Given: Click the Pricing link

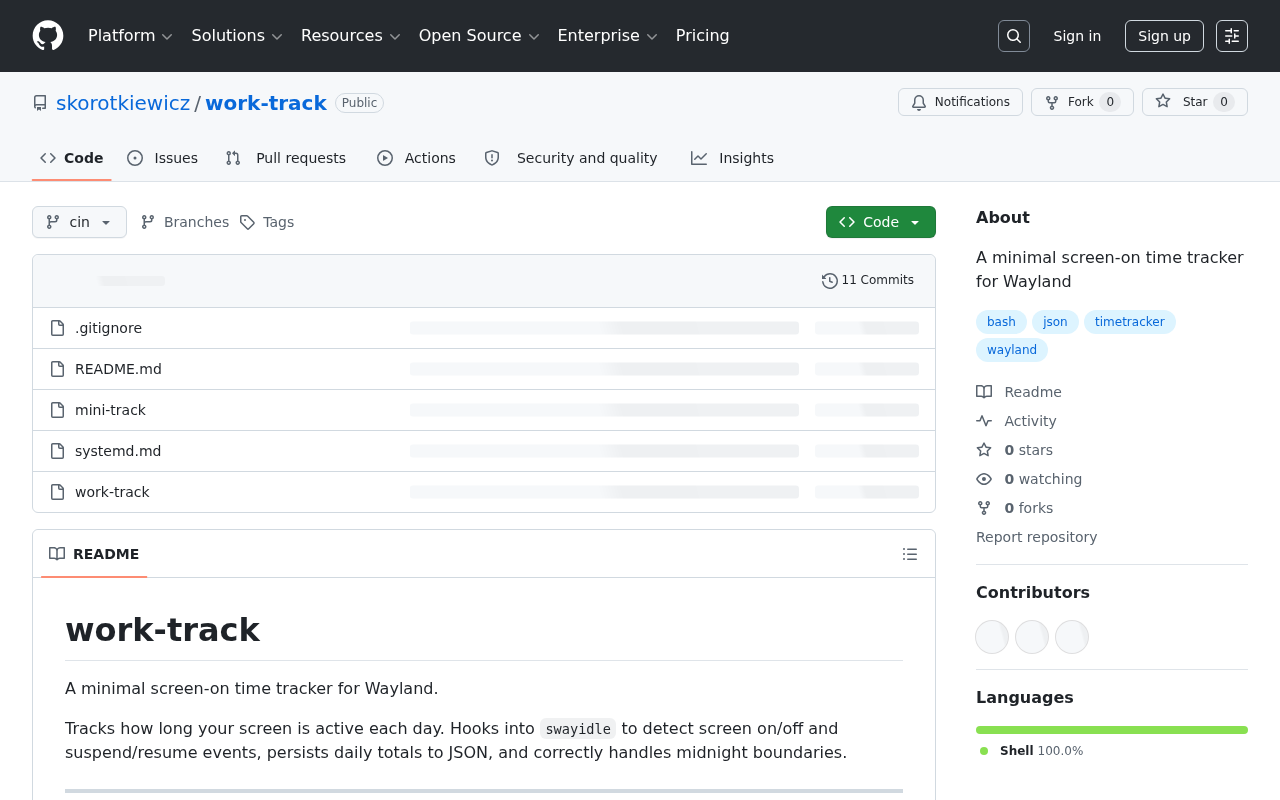Looking at the screenshot, I should click(x=703, y=36).
